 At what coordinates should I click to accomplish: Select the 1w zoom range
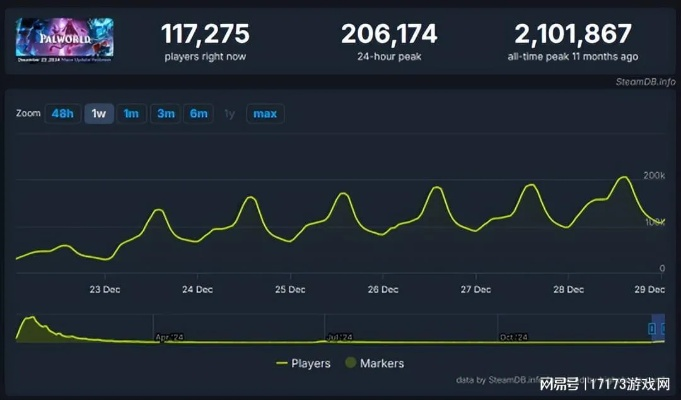[x=98, y=113]
